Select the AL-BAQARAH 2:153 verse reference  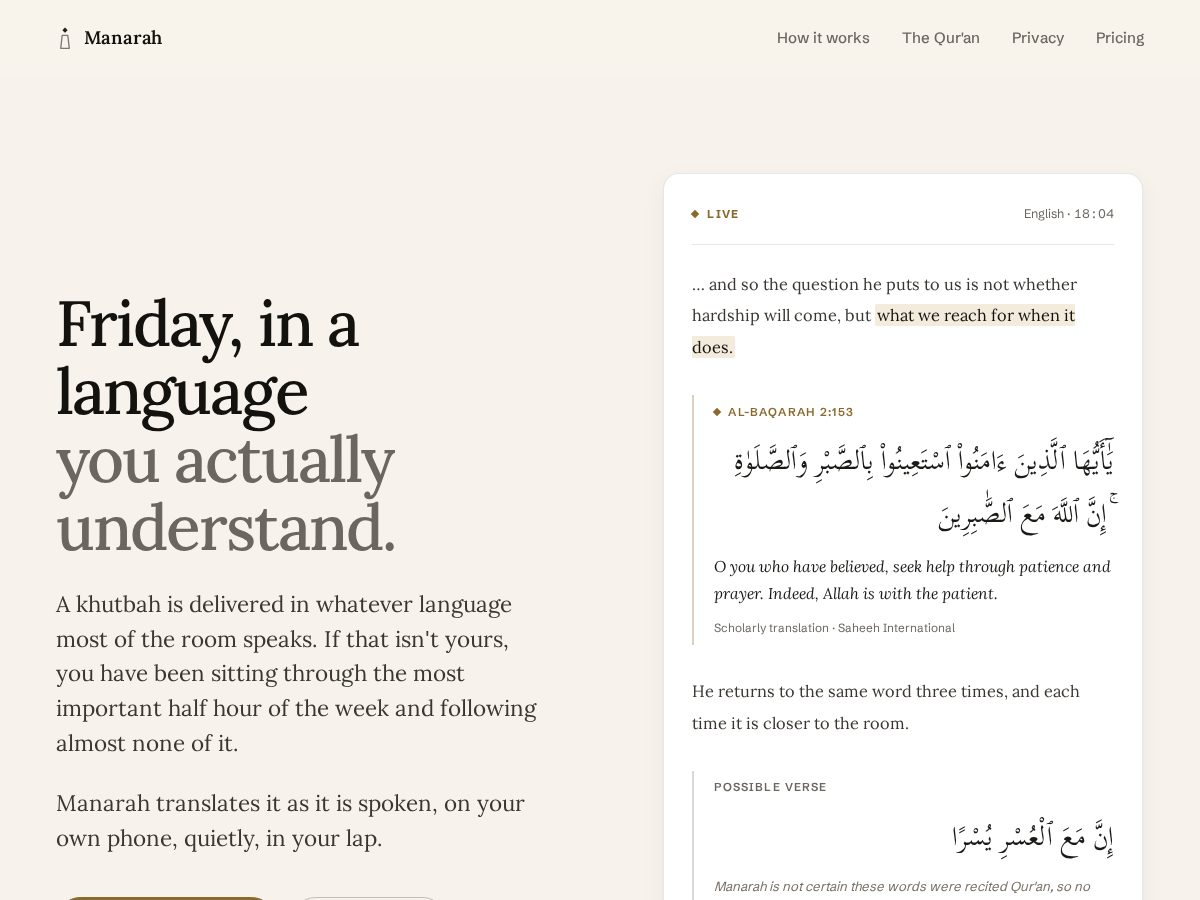click(x=791, y=412)
